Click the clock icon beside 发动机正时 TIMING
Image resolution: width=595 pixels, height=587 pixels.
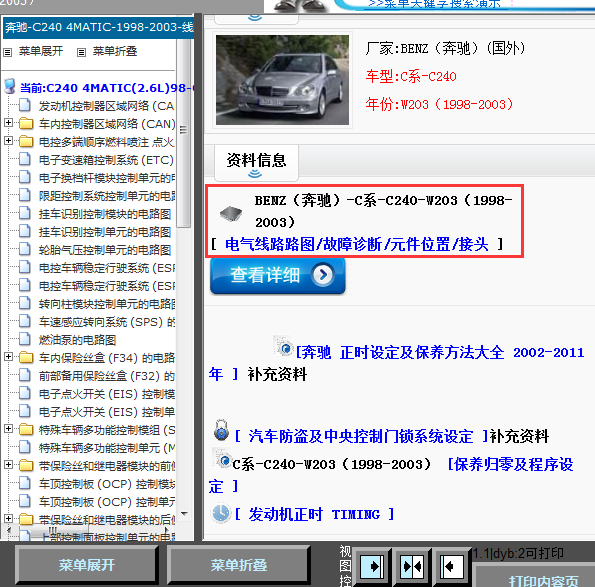coord(220,513)
